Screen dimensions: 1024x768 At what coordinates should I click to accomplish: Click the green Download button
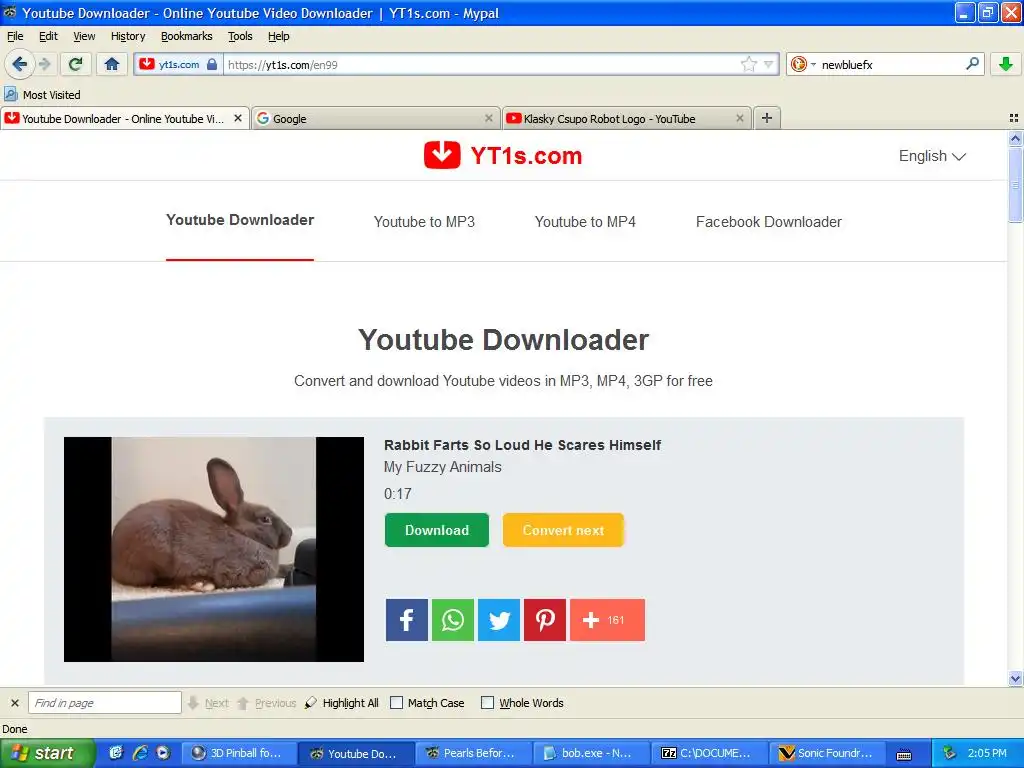coord(437,530)
